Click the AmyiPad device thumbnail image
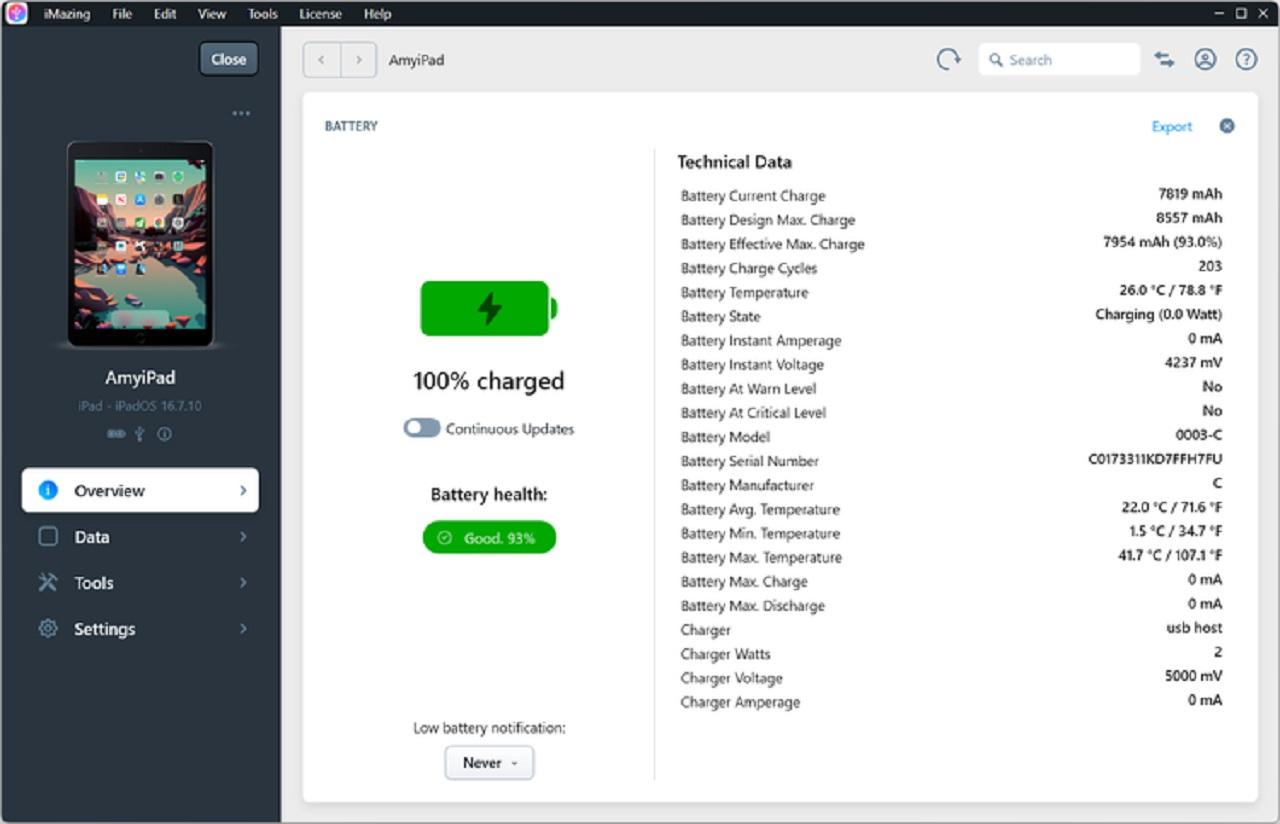This screenshot has height=824, width=1280. [x=140, y=244]
